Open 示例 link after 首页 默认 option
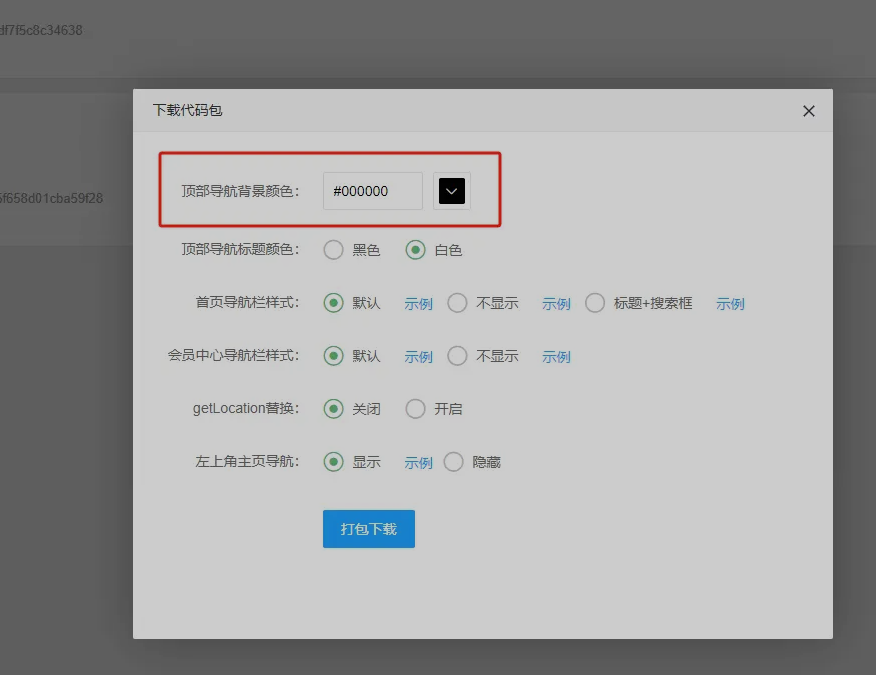The image size is (876, 675). [x=418, y=304]
